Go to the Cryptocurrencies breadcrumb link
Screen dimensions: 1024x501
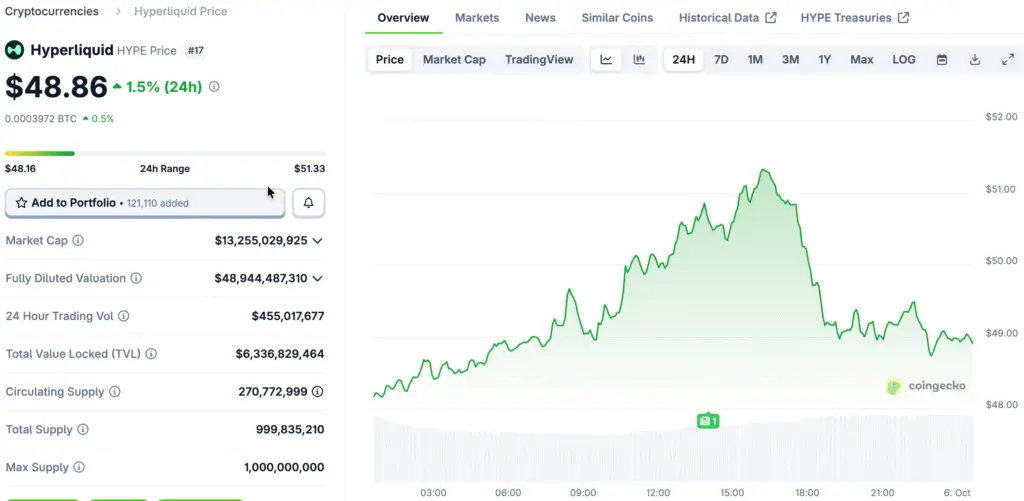click(52, 12)
